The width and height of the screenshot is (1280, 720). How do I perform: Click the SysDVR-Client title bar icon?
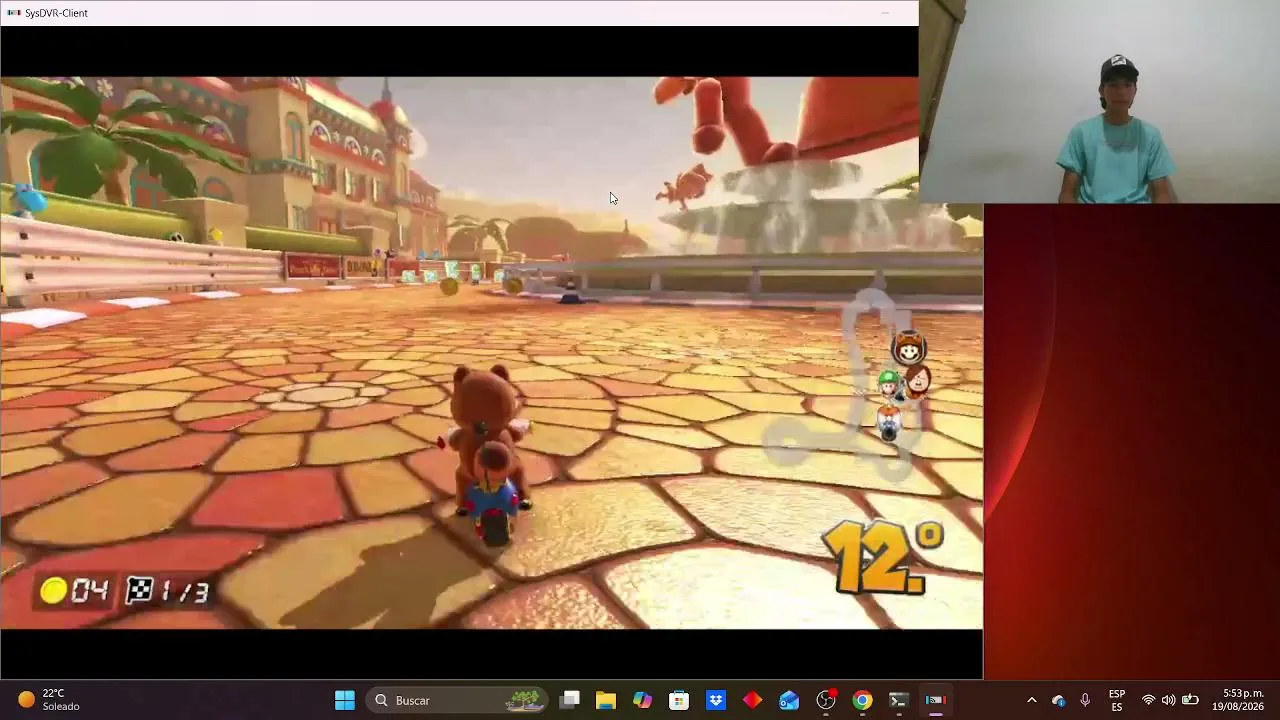coord(14,13)
